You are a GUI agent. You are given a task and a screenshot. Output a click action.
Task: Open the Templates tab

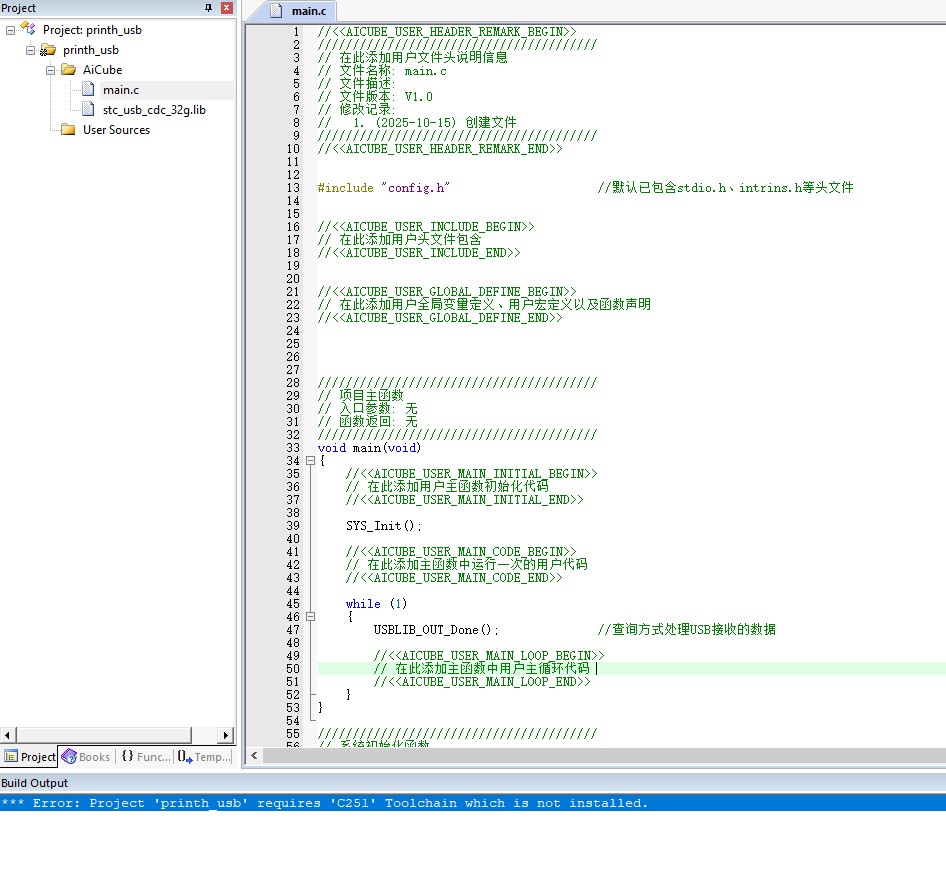[204, 757]
